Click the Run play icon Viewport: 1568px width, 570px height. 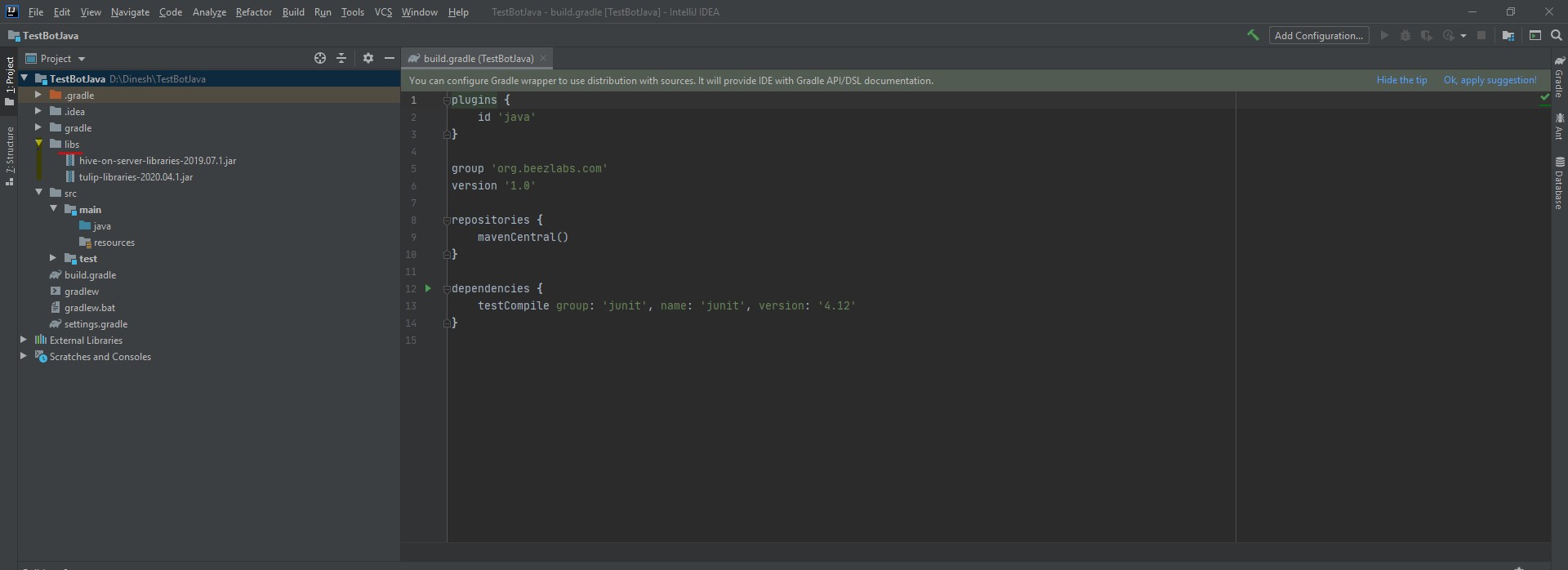pos(1384,35)
